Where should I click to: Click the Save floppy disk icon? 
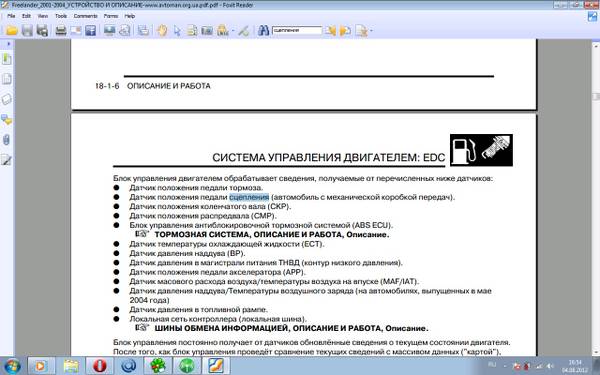pyautogui.click(x=27, y=31)
